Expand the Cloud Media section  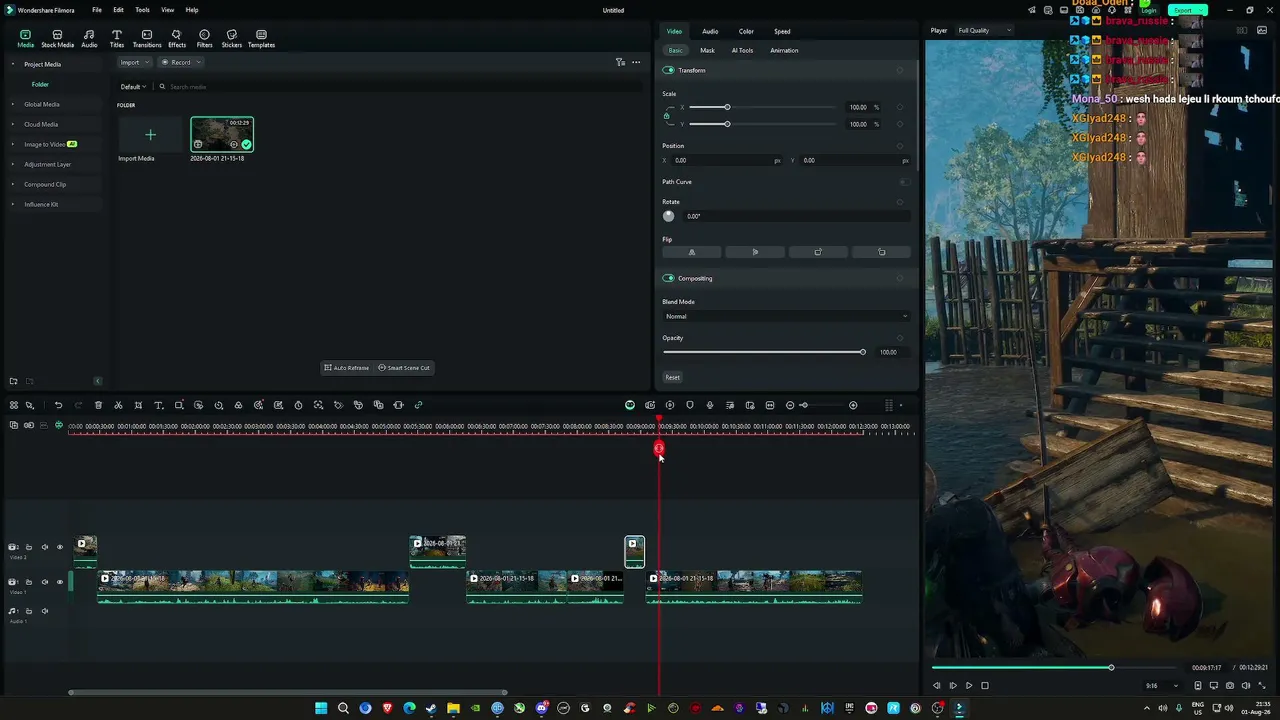13,124
